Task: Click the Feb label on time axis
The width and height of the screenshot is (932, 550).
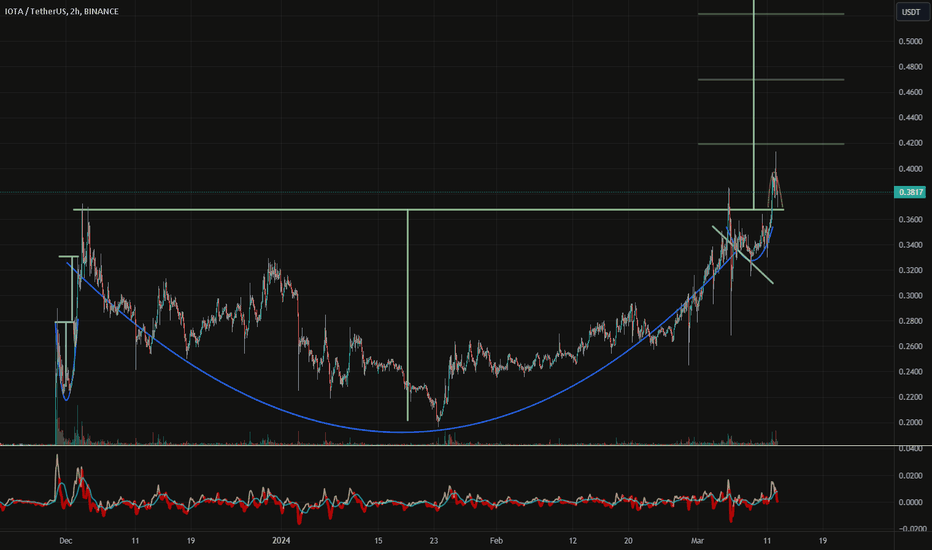Action: point(496,540)
